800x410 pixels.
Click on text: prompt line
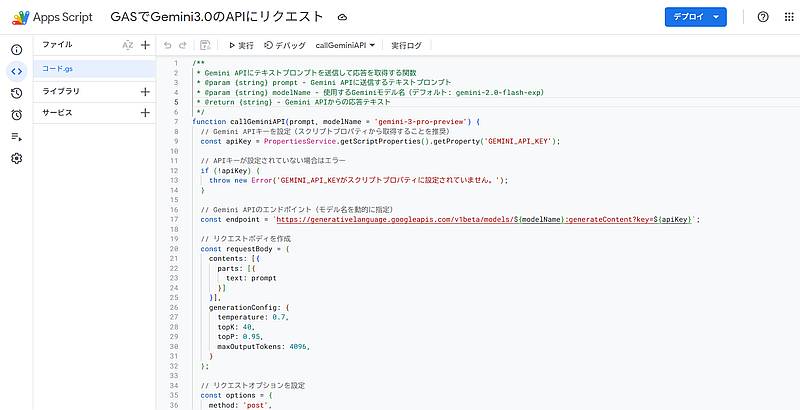tap(251, 278)
